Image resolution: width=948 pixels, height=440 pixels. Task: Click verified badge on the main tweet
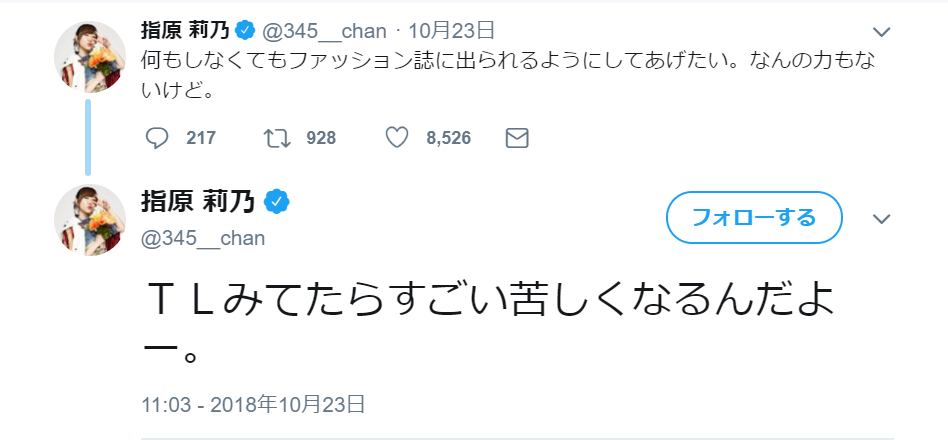[x=277, y=203]
